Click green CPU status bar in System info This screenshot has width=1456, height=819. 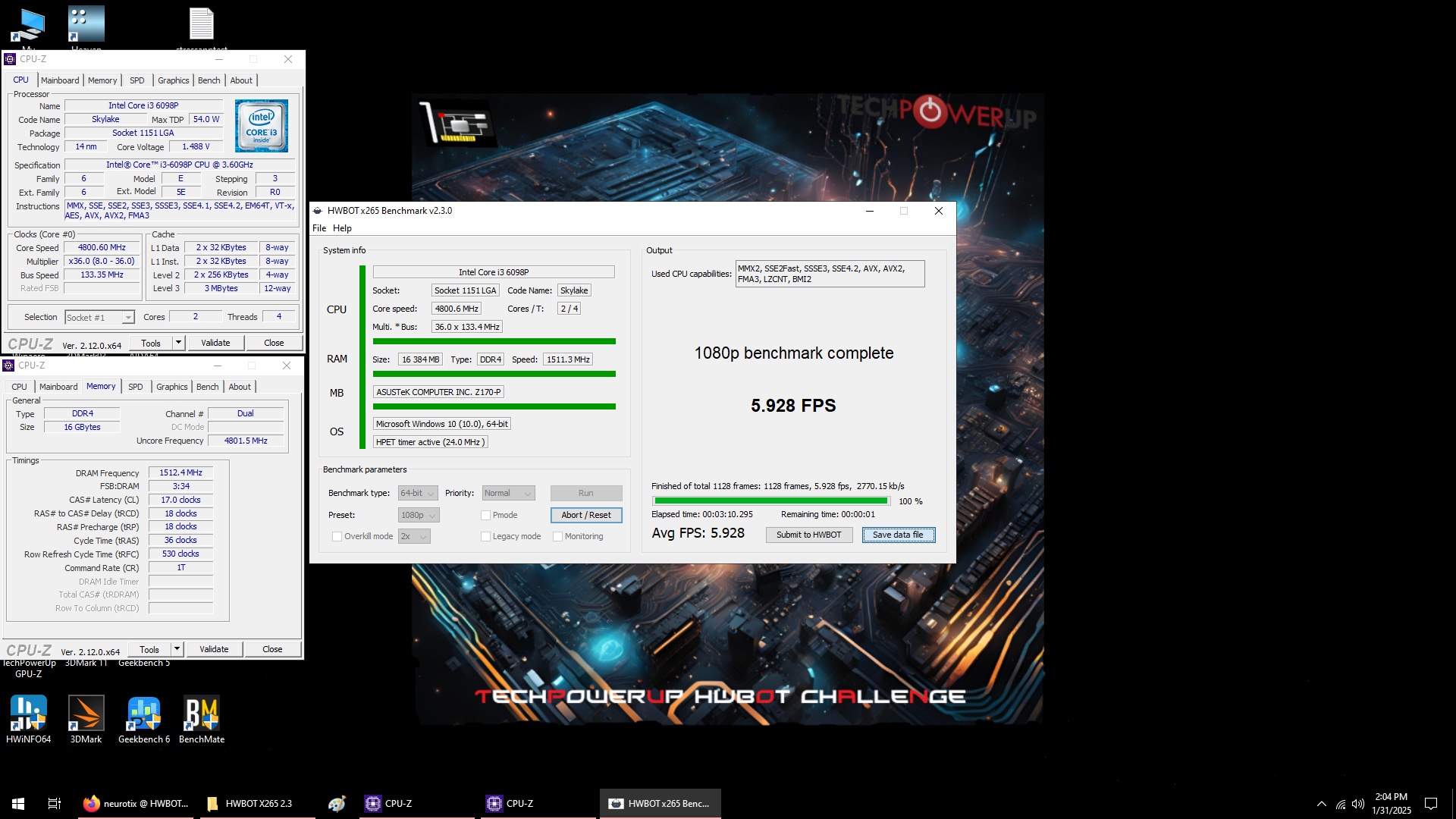click(x=494, y=341)
